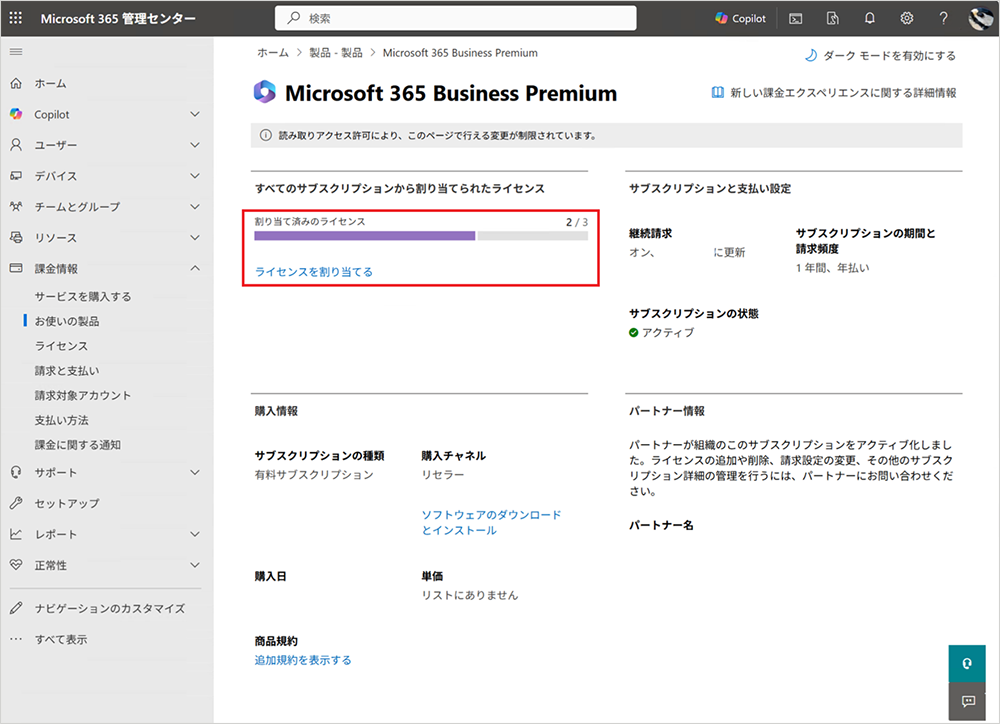This screenshot has height=724, width=1000.
Task: Click the デバイス device icon
Action: pos(16,175)
